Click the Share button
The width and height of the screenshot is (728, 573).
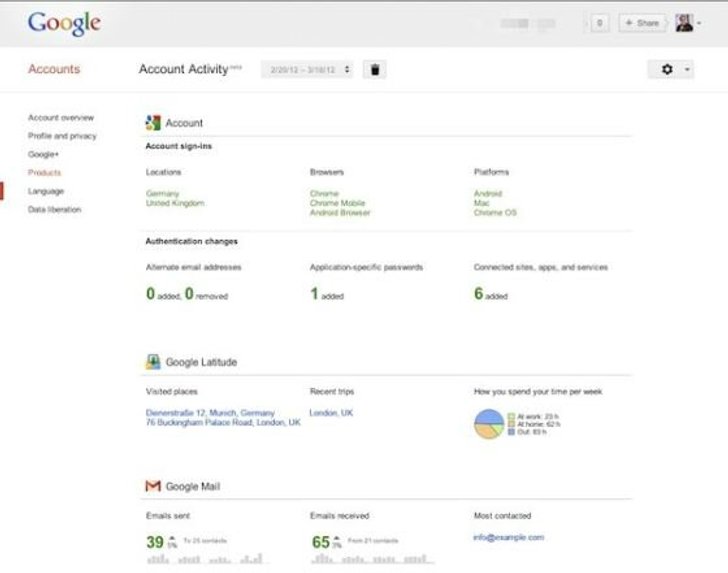[642, 23]
